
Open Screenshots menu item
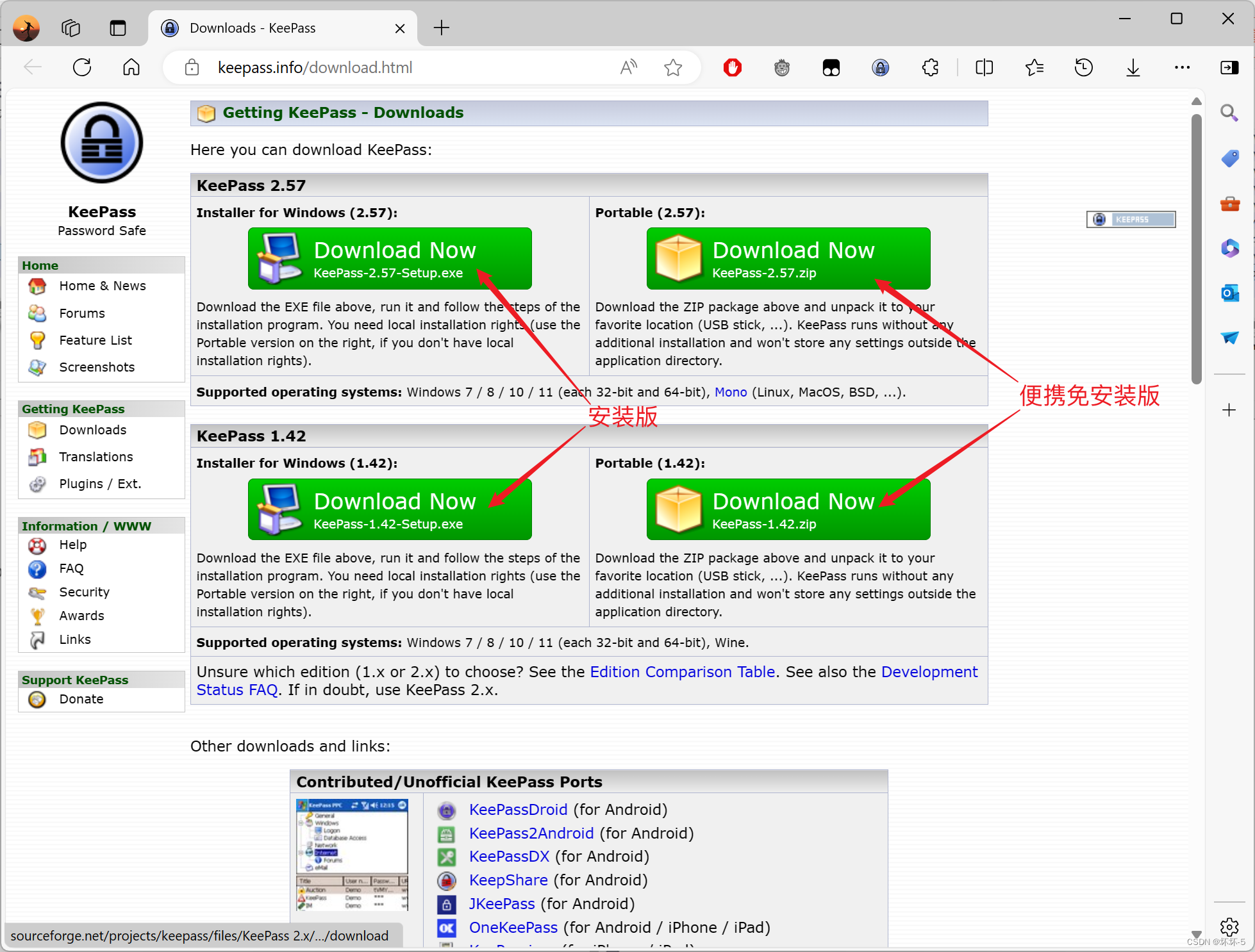[x=97, y=367]
